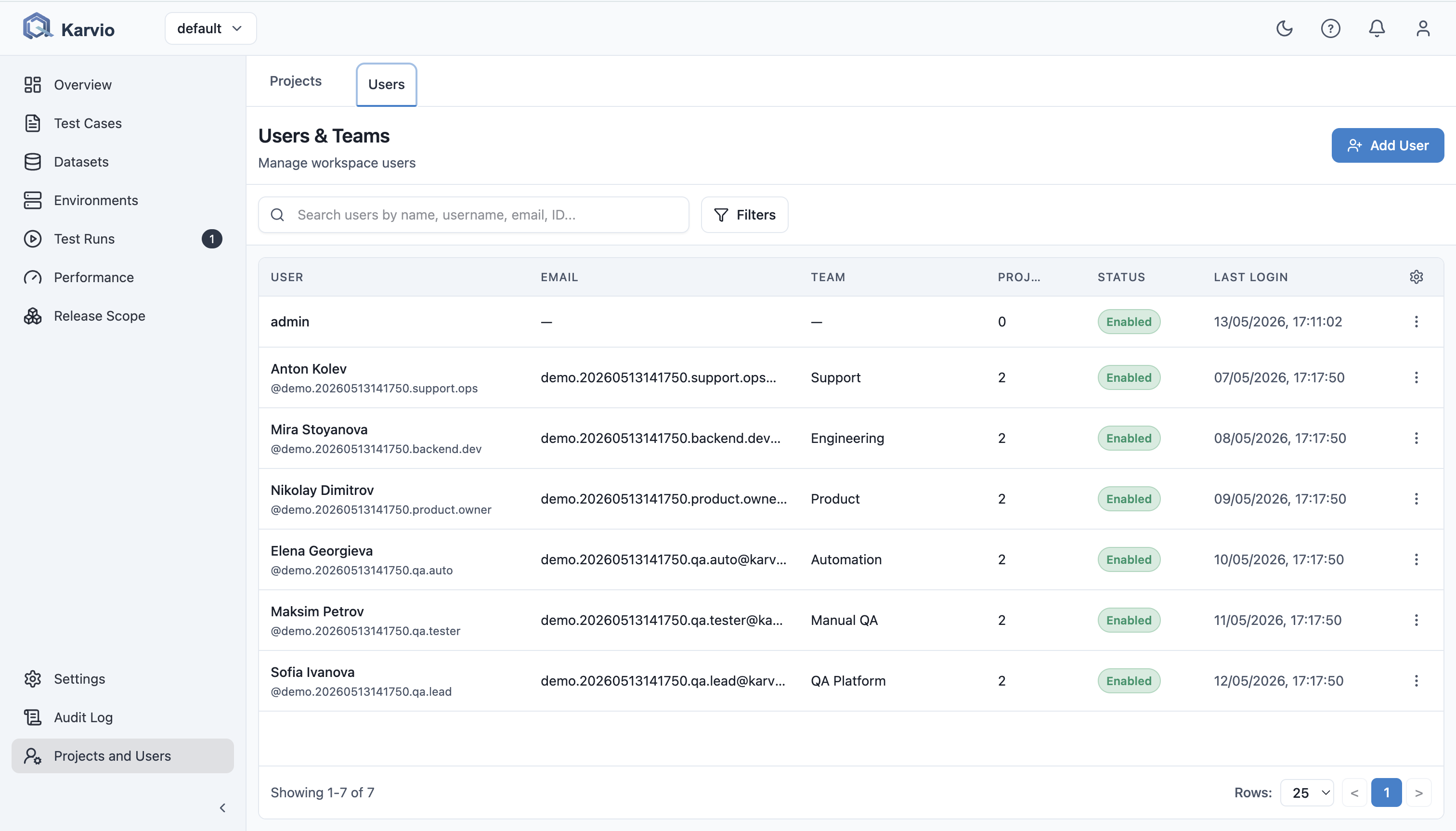1456x831 pixels.
Task: Select Projects and Users sidebar item
Action: click(123, 756)
